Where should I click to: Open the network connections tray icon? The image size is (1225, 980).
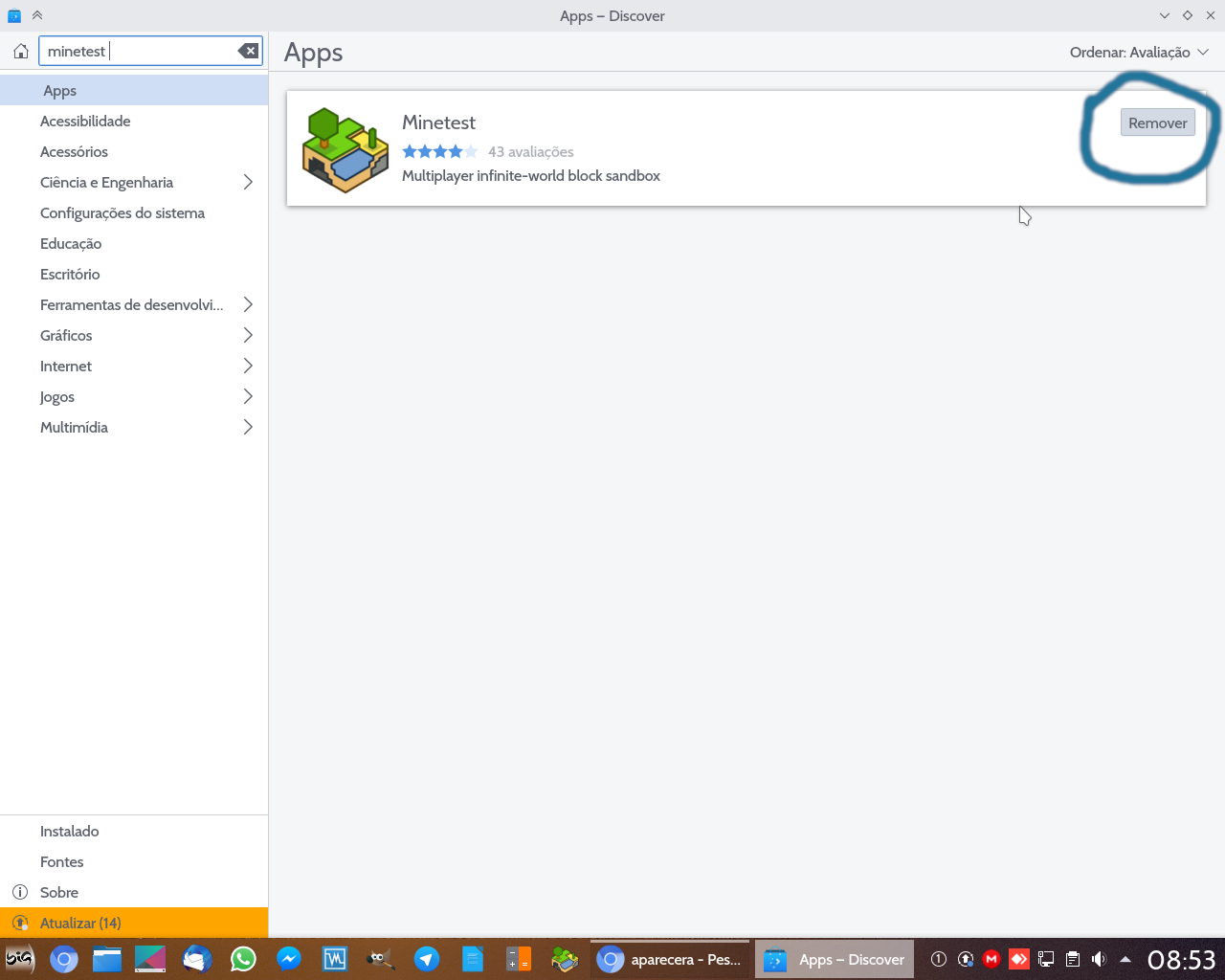pyautogui.click(x=1046, y=959)
